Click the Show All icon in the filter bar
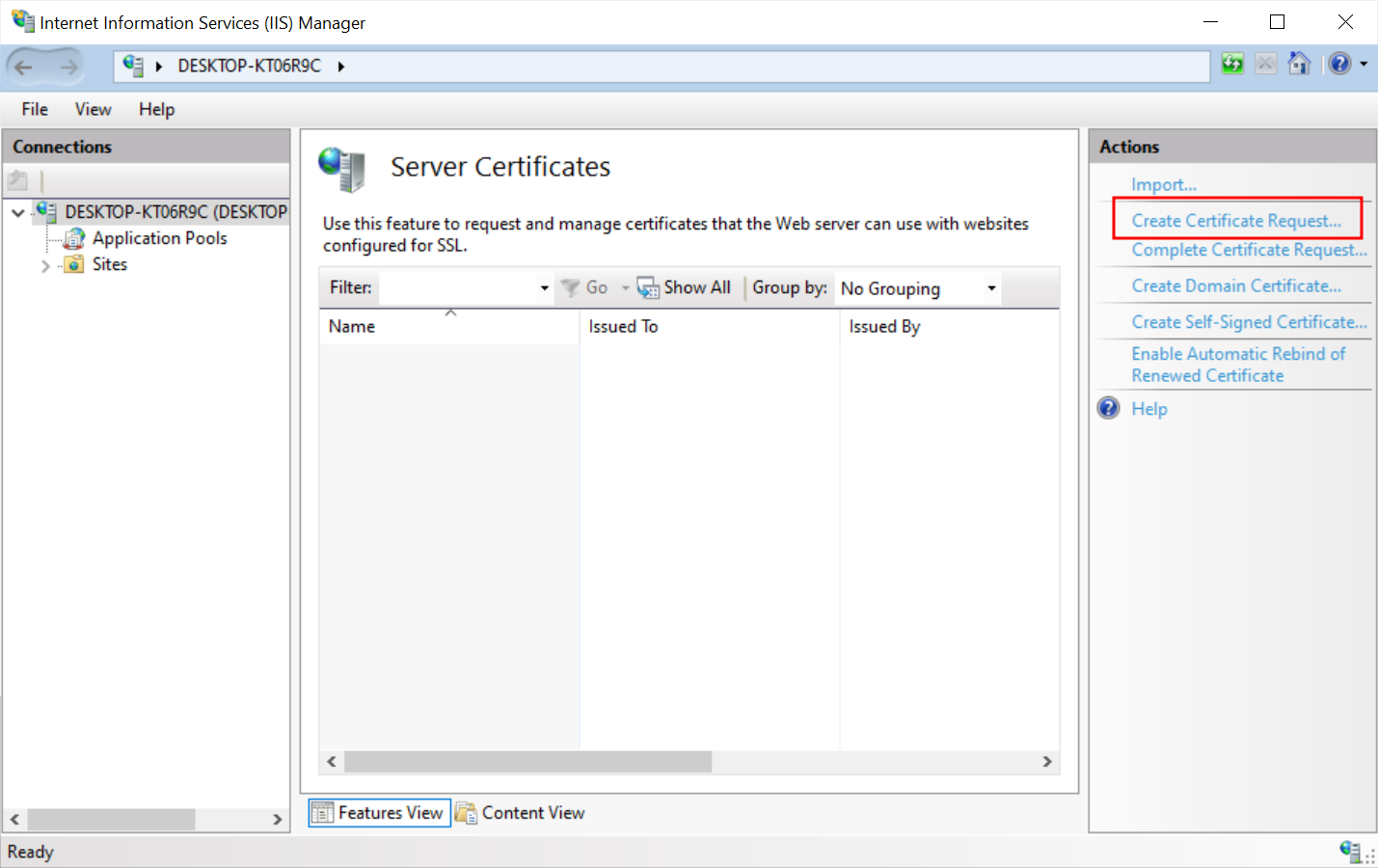The width and height of the screenshot is (1378, 868). (x=647, y=287)
